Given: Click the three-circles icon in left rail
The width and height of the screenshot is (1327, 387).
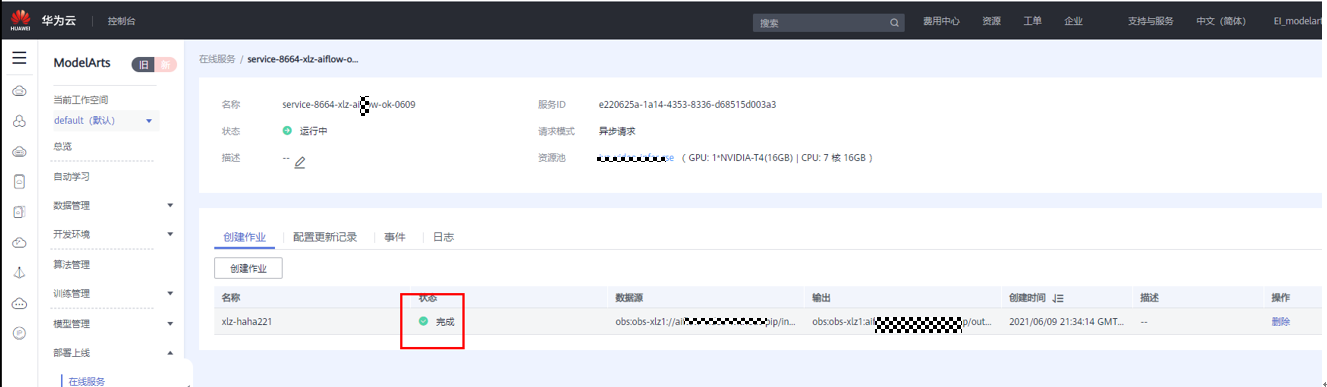Looking at the screenshot, I should [x=19, y=122].
